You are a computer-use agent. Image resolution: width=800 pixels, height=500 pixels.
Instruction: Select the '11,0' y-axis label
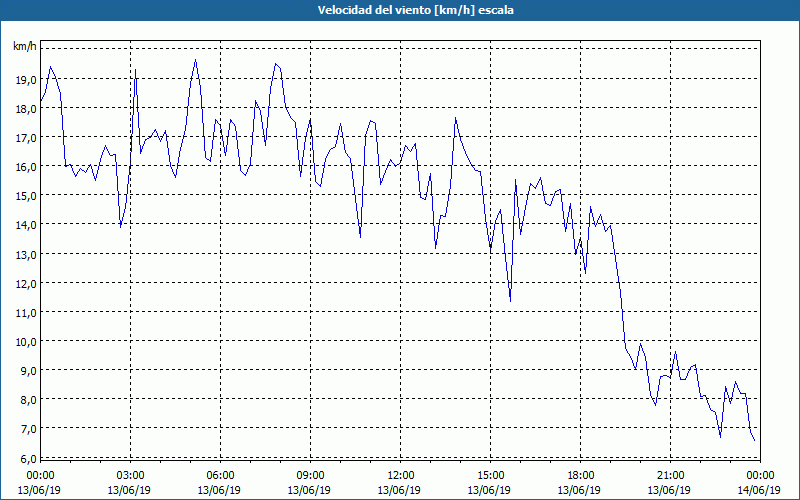(26, 313)
